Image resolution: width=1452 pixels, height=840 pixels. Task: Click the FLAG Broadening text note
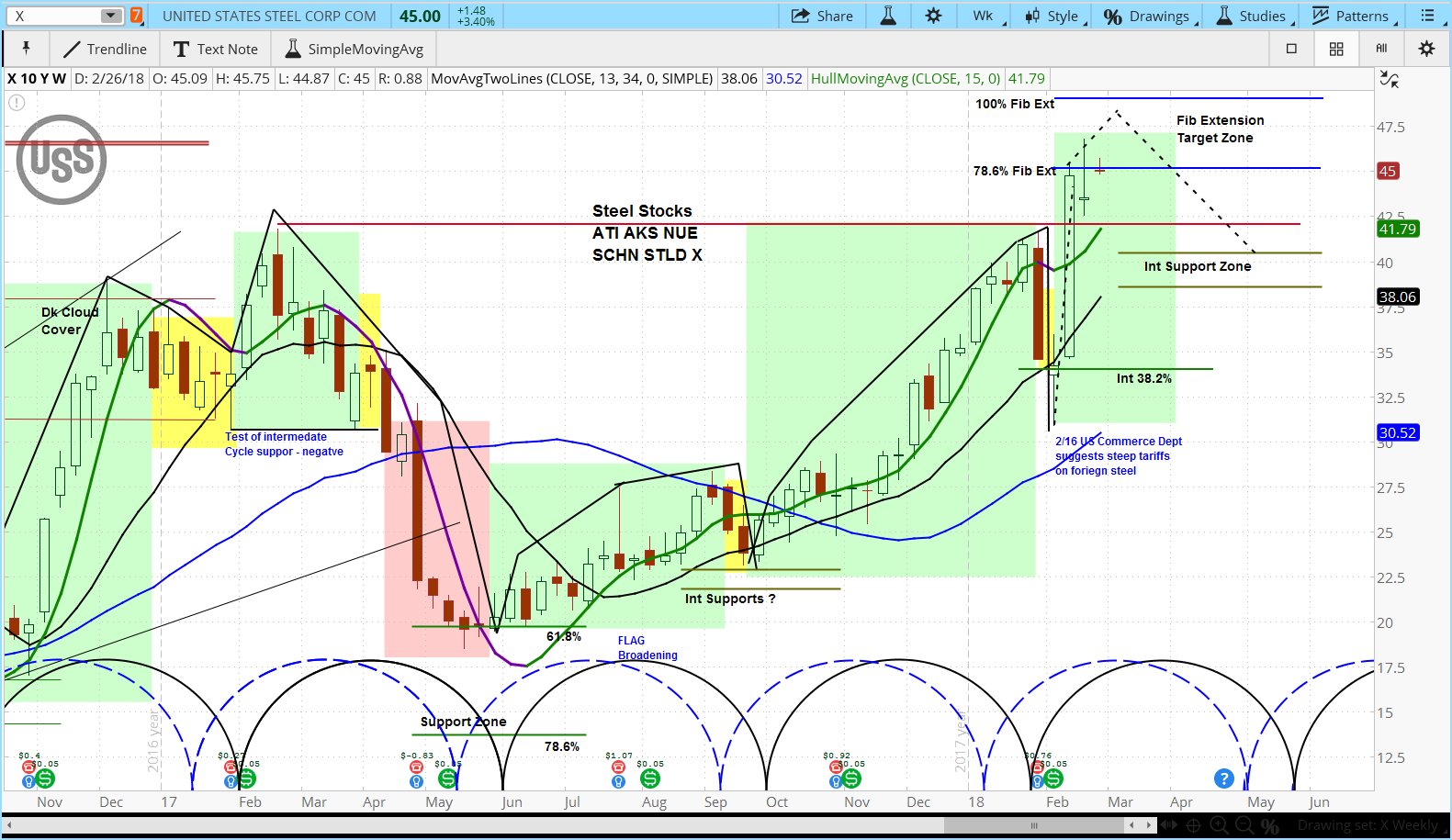[647, 648]
